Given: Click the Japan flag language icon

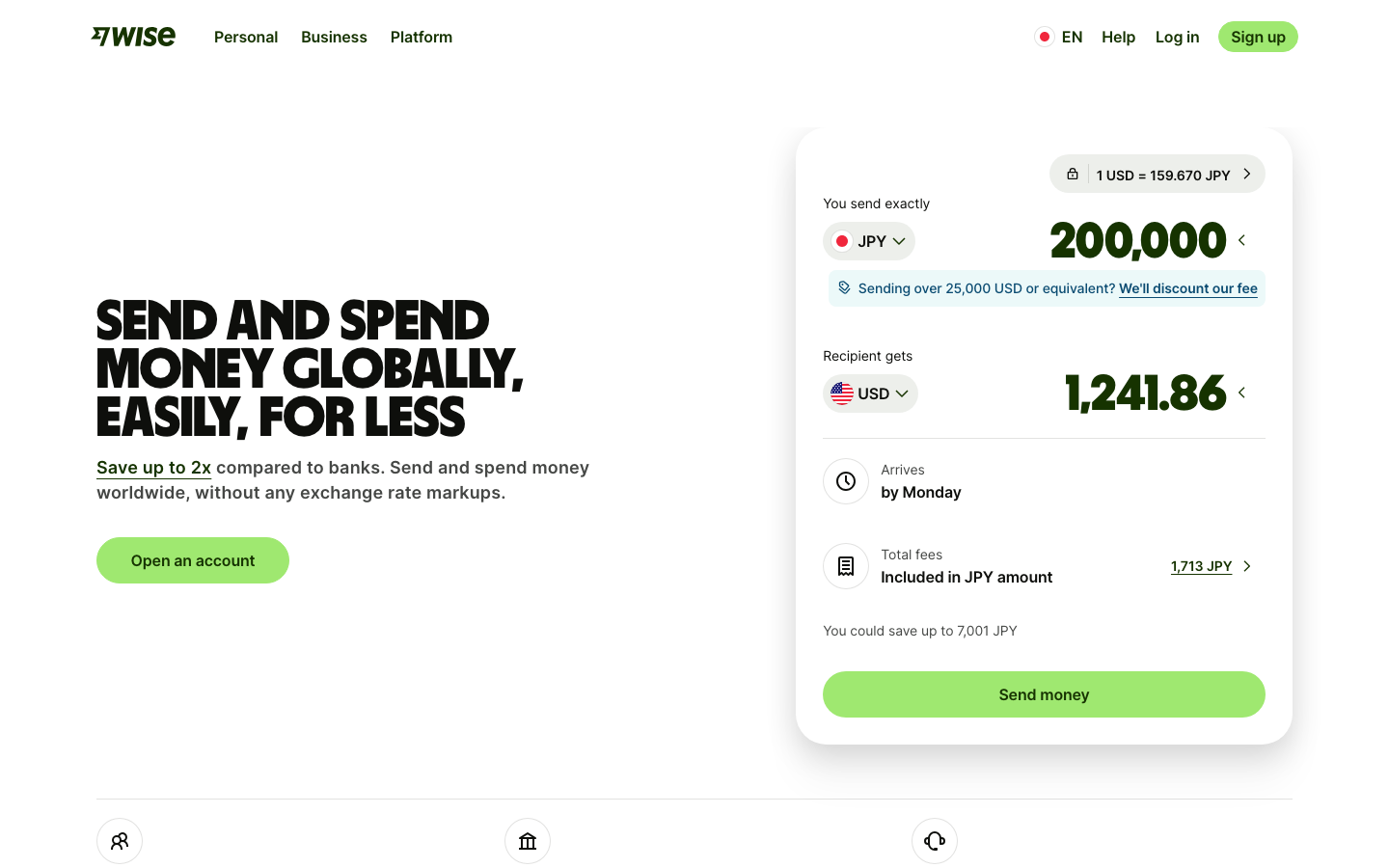Looking at the screenshot, I should click(x=1044, y=37).
